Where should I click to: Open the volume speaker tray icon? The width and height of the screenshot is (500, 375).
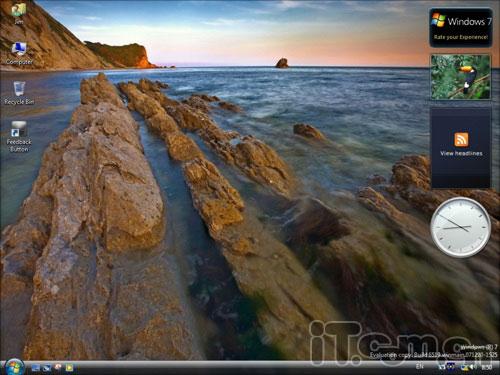point(473,367)
